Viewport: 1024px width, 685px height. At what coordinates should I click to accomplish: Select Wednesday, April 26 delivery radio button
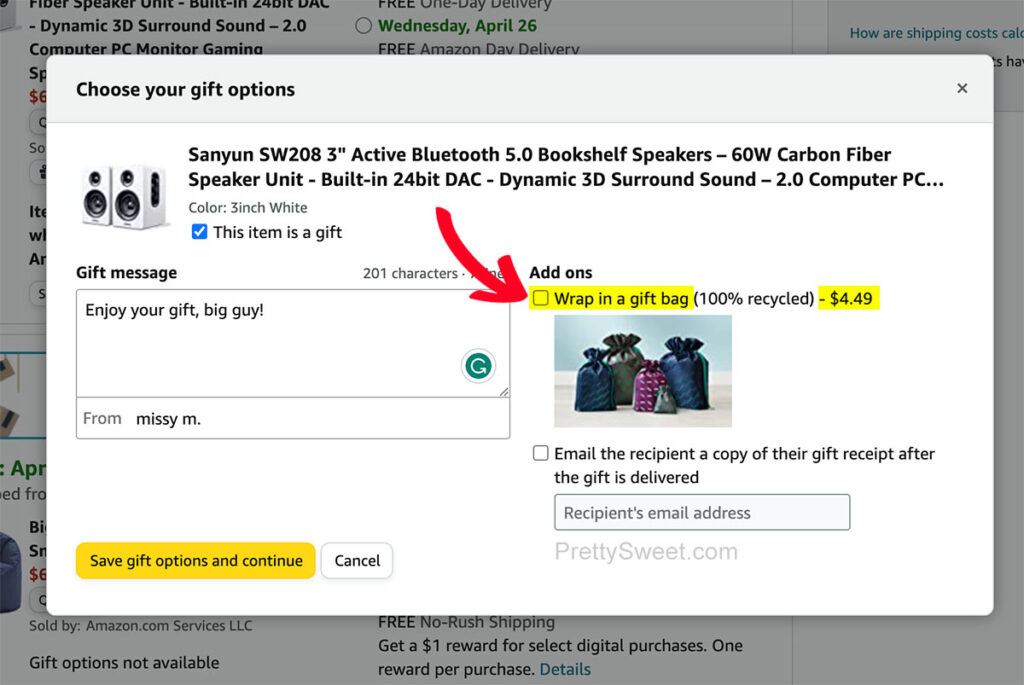coord(364,25)
